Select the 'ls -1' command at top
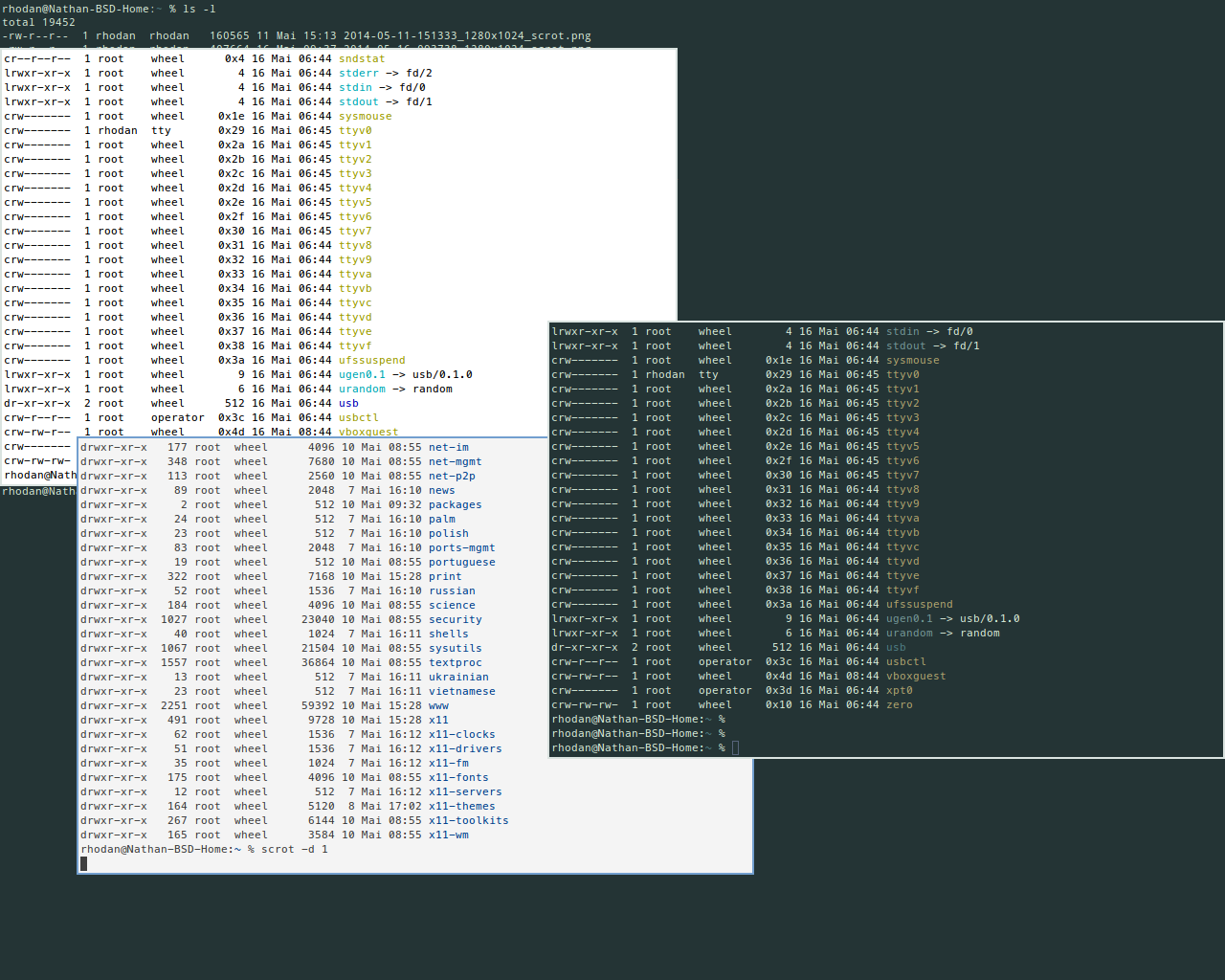Viewport: 1225px width, 980px height. click(x=199, y=9)
